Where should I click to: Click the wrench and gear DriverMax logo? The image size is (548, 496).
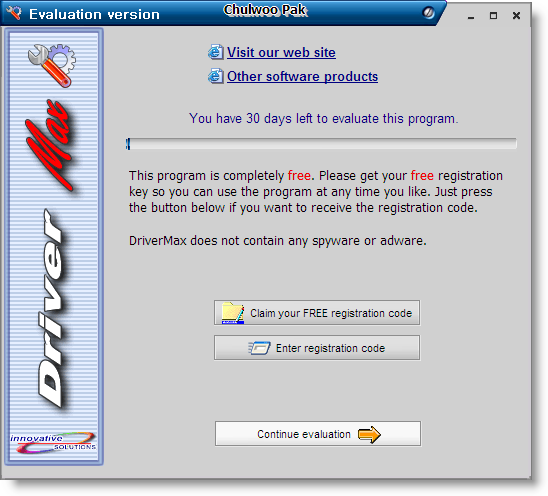52,65
